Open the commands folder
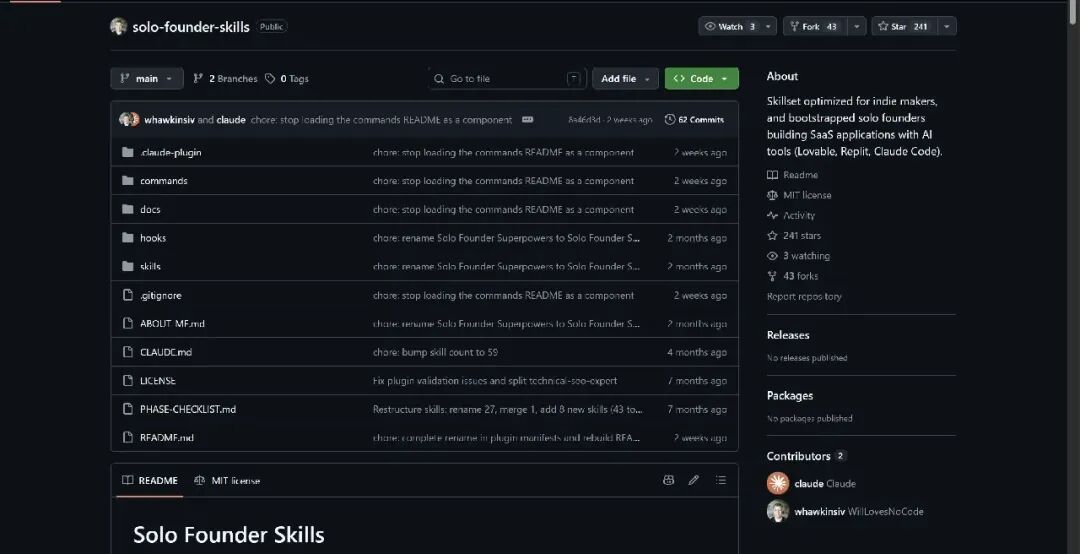1080x554 pixels. [x=164, y=181]
